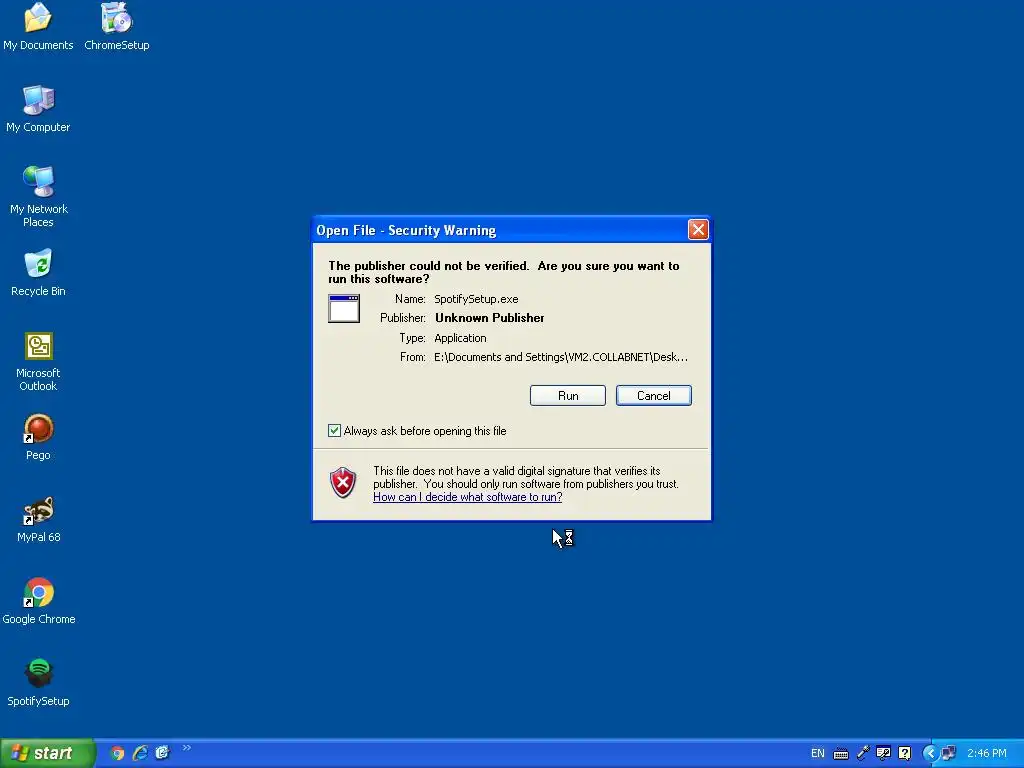Click the 'Unknown Publisher' text

pyautogui.click(x=490, y=318)
